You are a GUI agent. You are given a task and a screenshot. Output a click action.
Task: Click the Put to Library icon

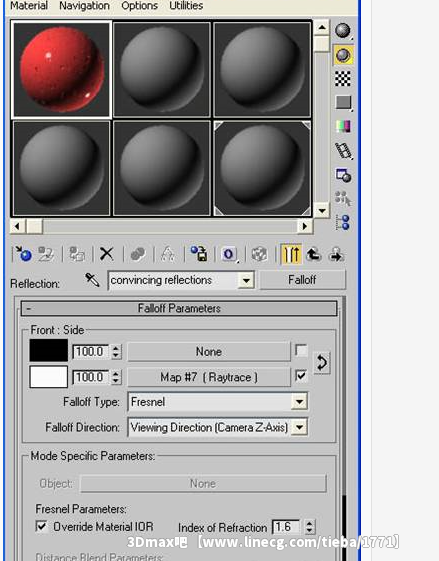click(x=199, y=254)
